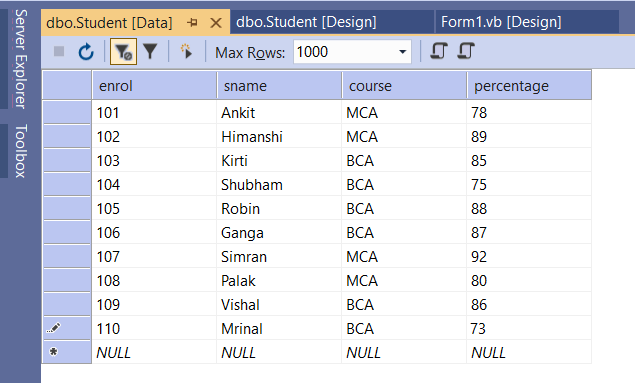Click the percentage cell 78

click(529, 112)
